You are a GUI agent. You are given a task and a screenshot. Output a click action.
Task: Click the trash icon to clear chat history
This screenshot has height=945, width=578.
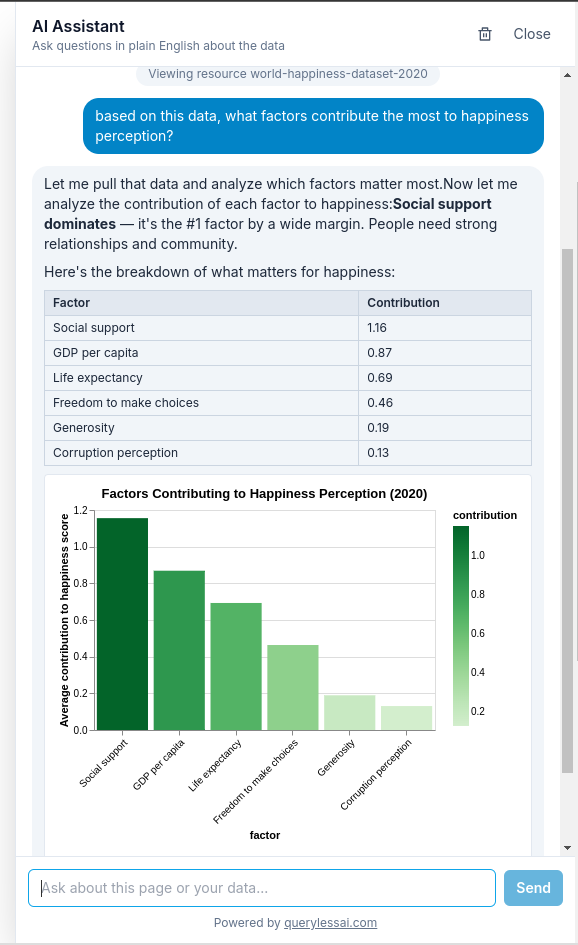point(485,33)
